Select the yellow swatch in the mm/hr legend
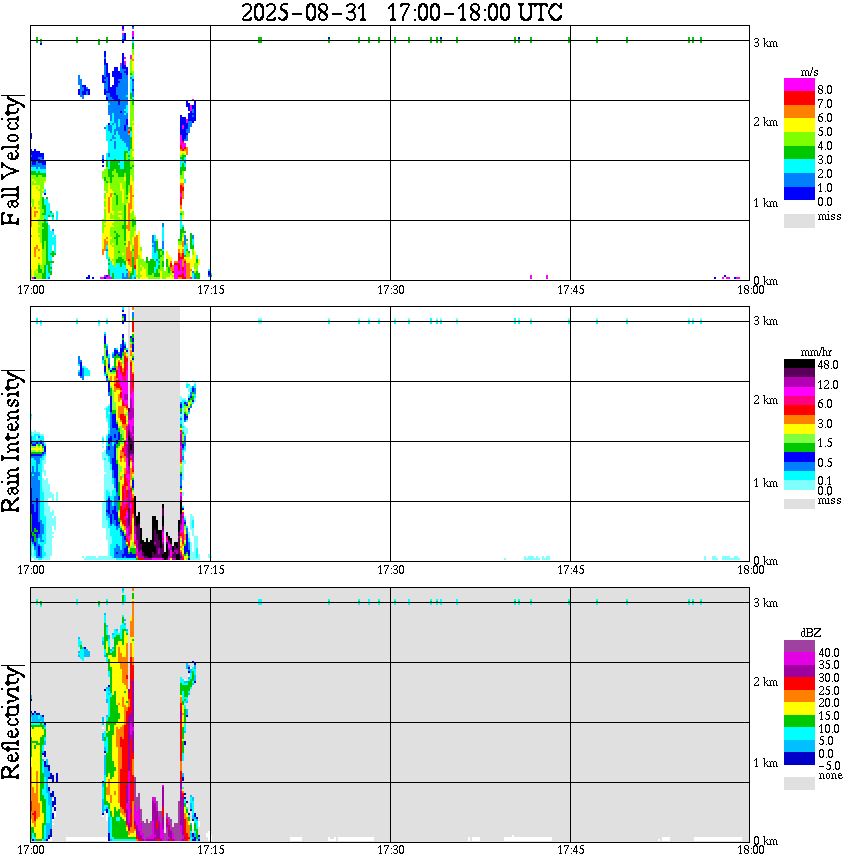This screenshot has width=850, height=868. point(799,429)
